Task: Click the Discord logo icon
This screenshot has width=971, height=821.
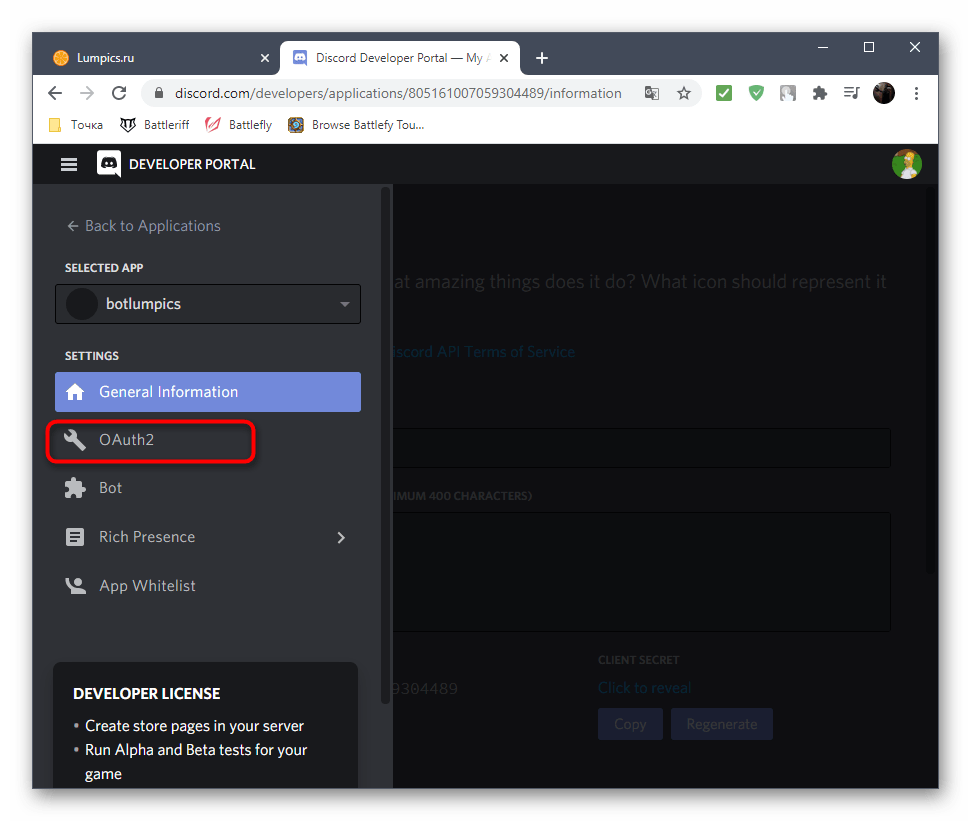Action: [109, 164]
